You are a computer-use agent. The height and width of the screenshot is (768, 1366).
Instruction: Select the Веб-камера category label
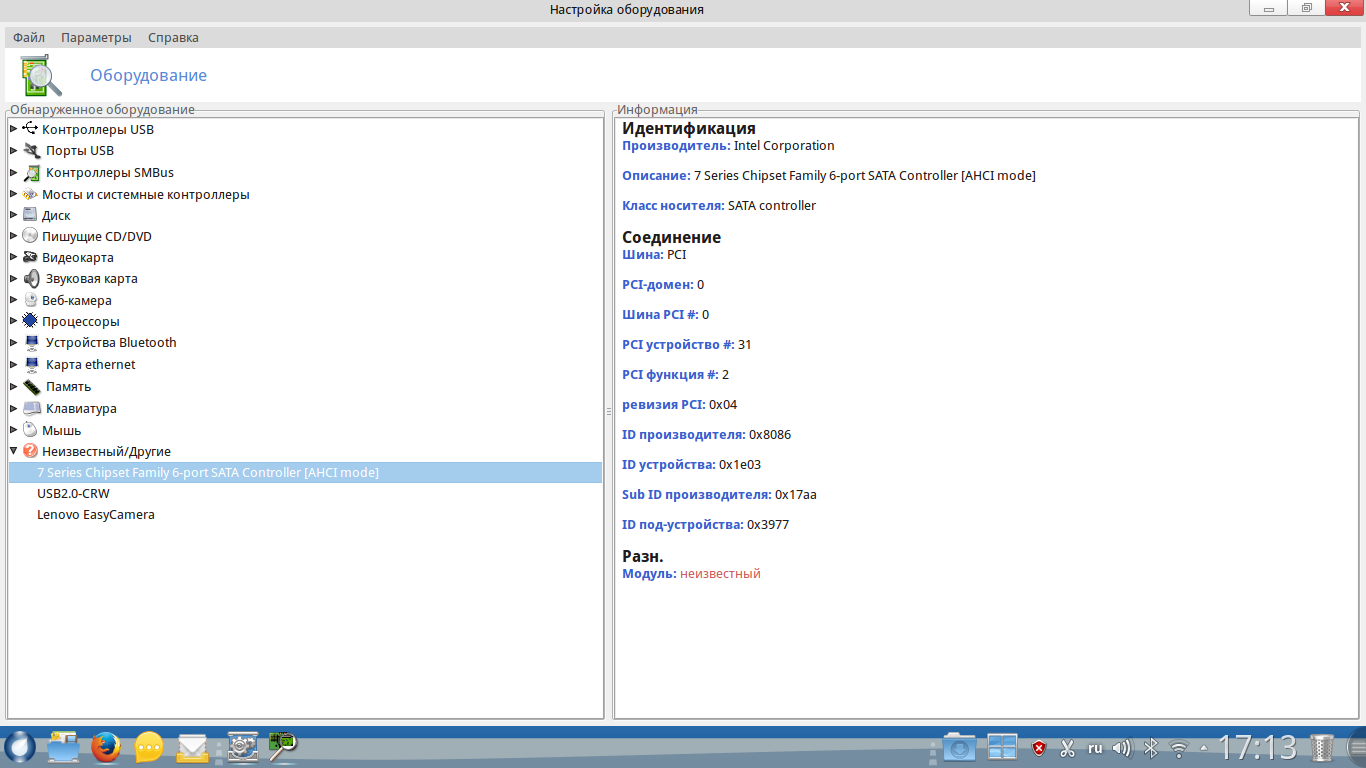[77, 300]
